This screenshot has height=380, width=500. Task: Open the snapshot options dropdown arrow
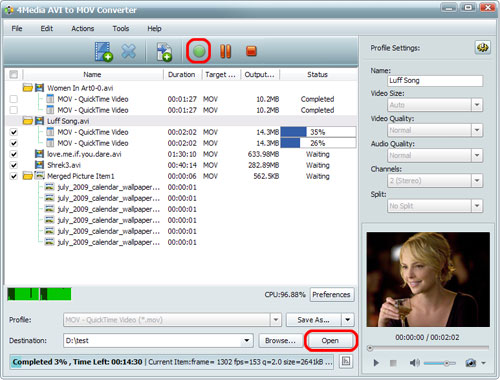click(484, 363)
